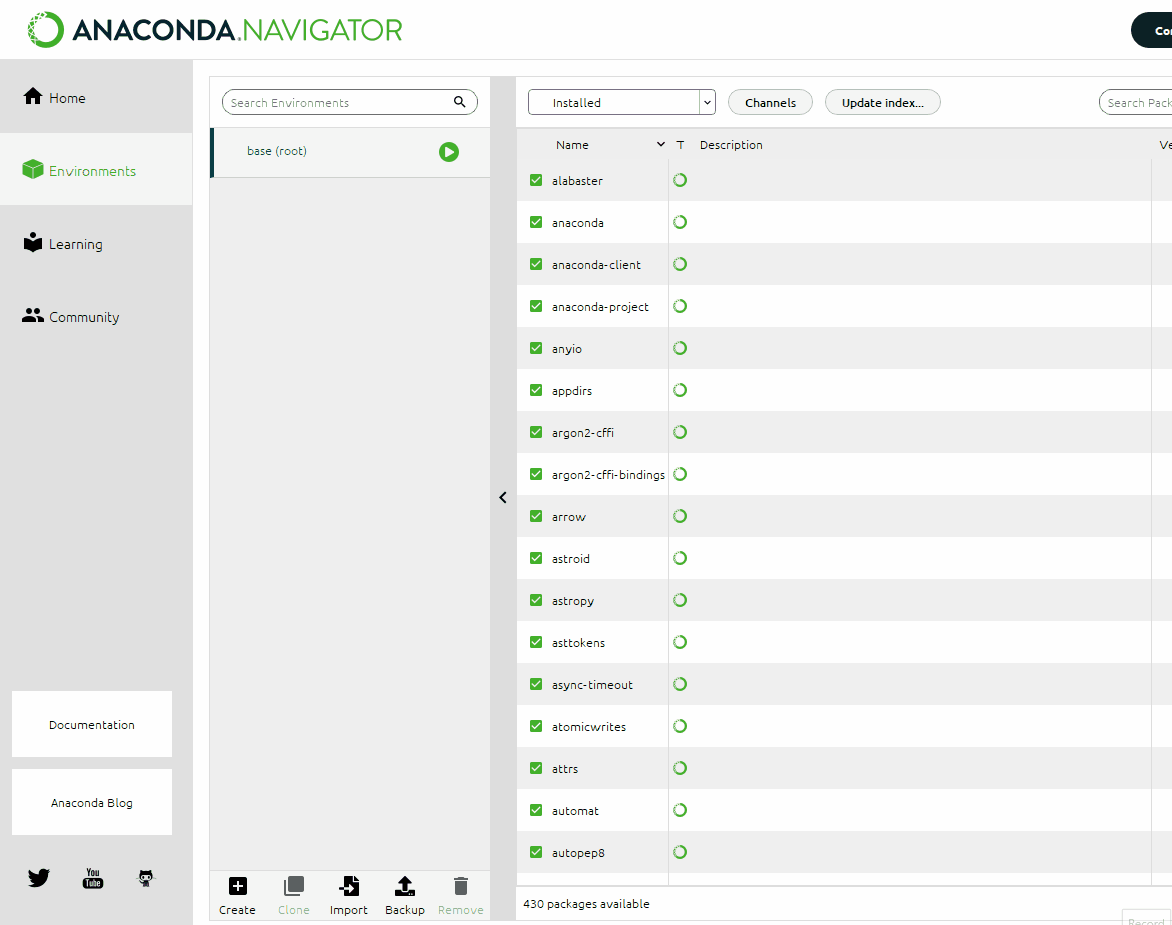
Task: Click the Environments cube icon
Action: pos(33,170)
